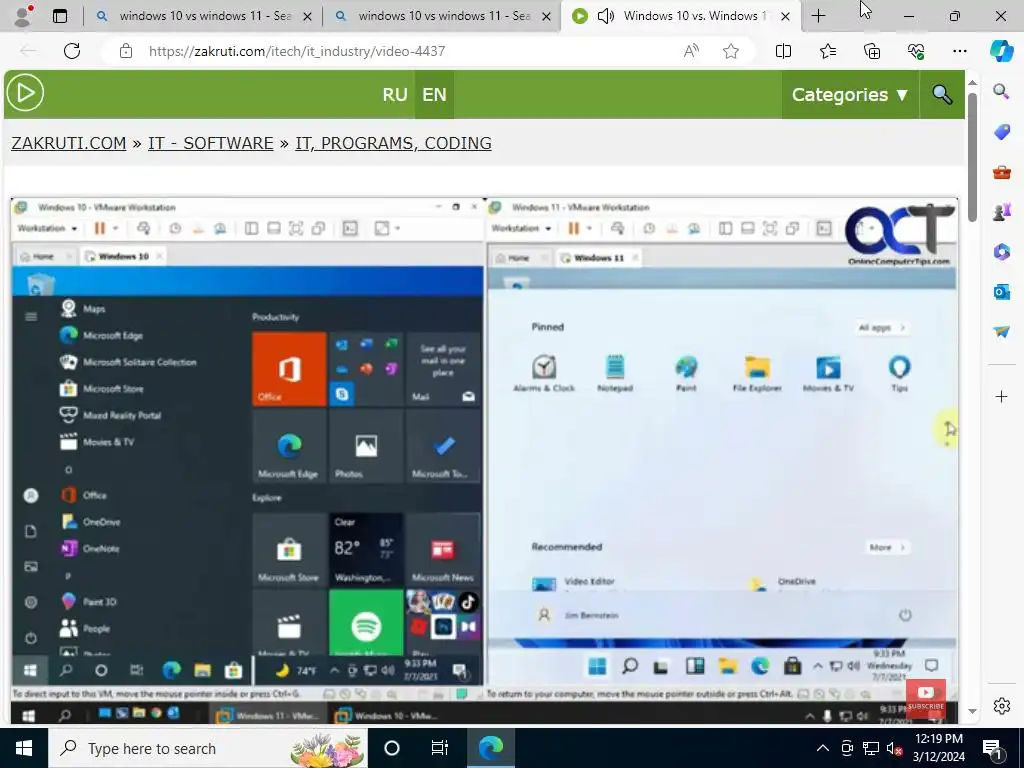Open the notification center icon
The image size is (1024, 768).
tap(992, 748)
